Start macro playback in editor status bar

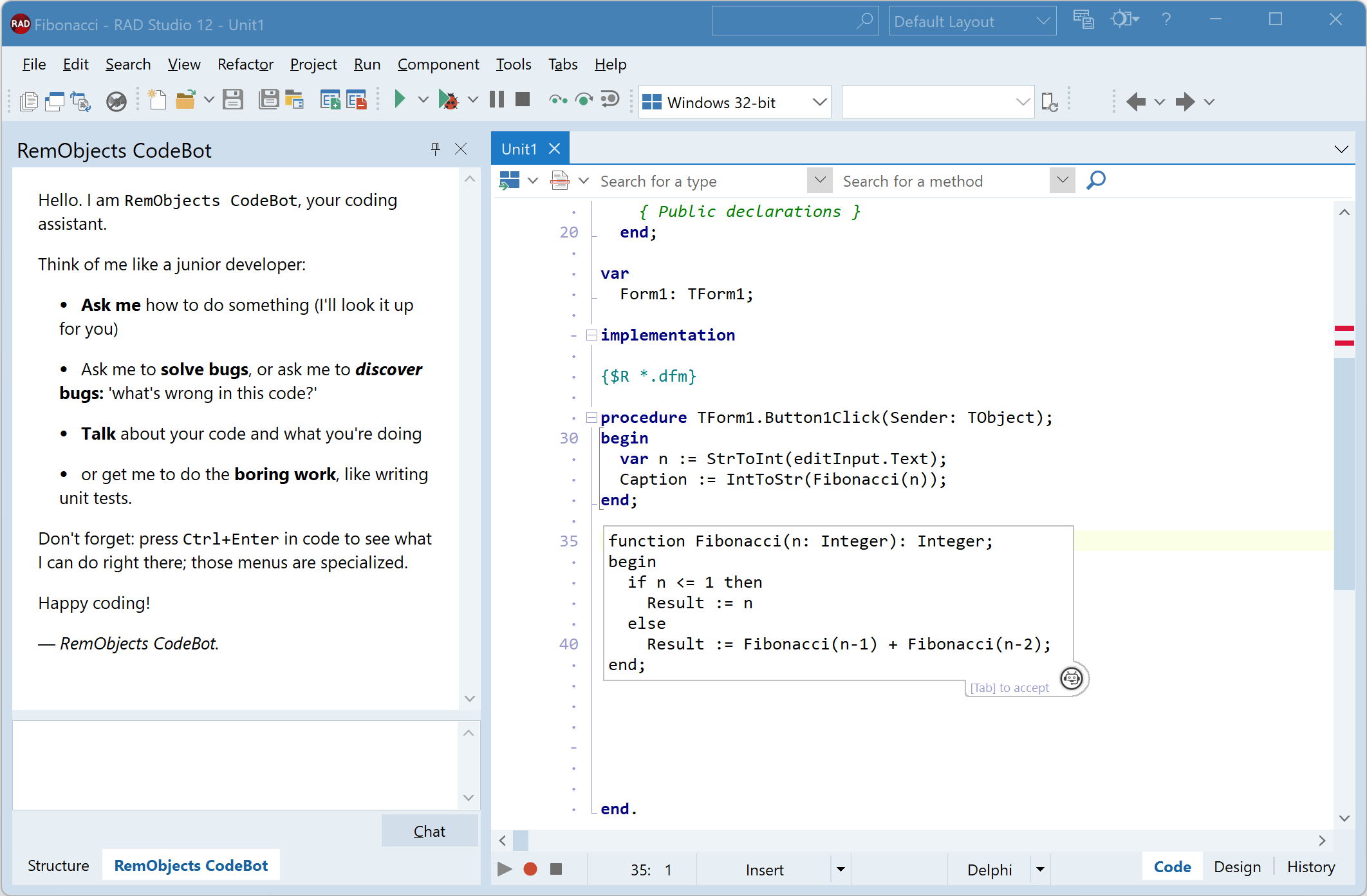click(505, 870)
